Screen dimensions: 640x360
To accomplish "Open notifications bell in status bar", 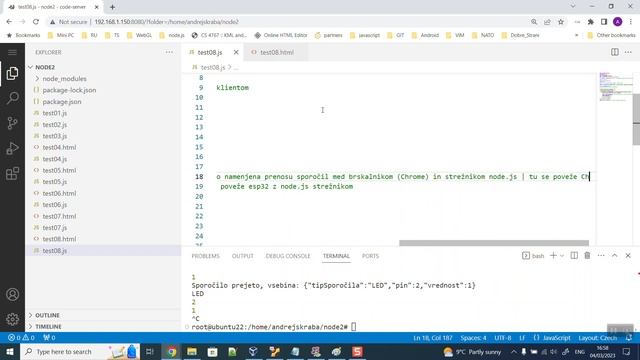I will tap(629, 338).
